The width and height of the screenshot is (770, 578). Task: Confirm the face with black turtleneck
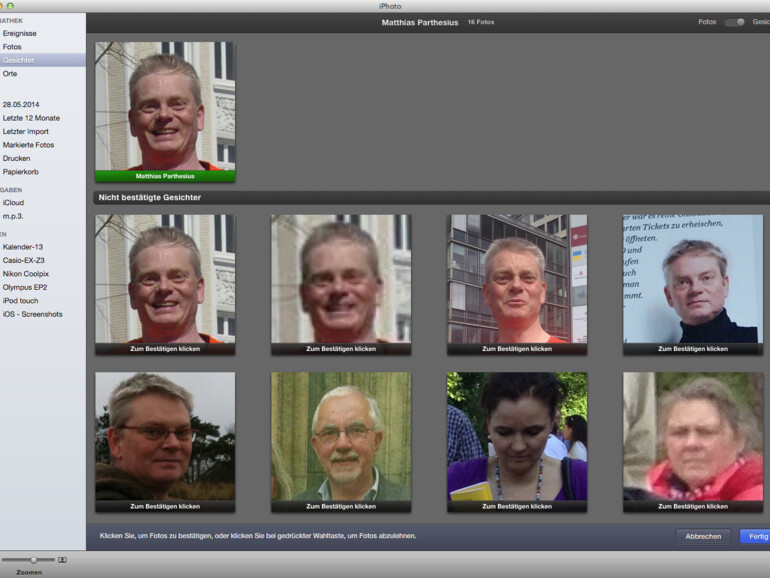pos(693,284)
